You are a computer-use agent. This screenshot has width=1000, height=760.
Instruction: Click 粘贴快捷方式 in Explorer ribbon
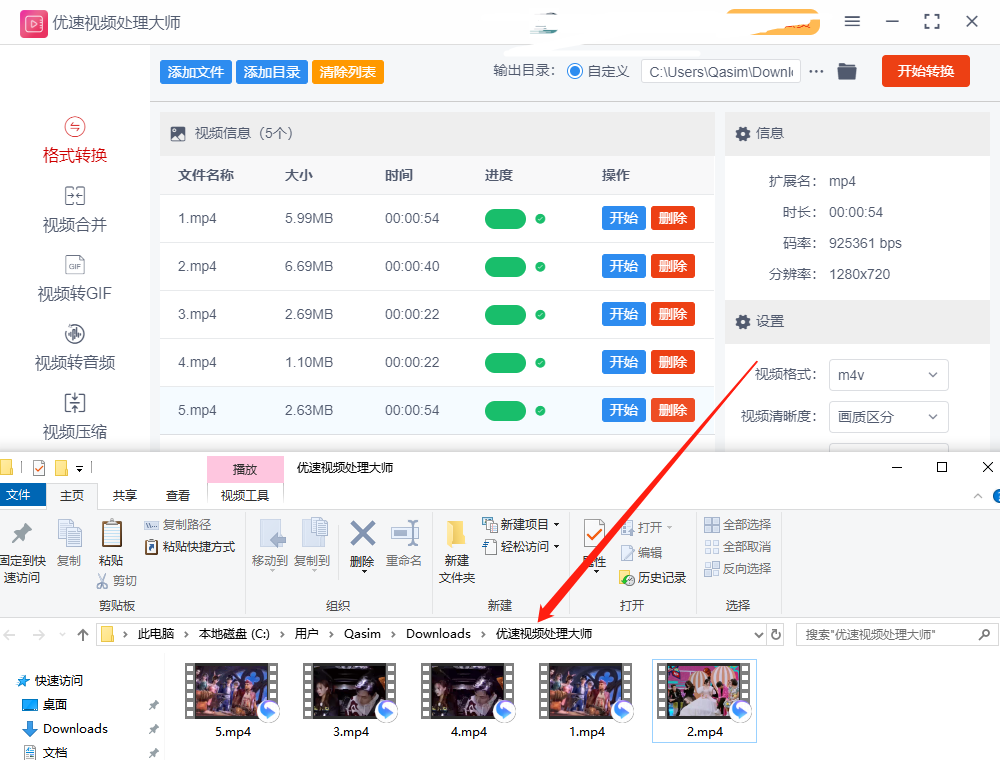point(190,547)
